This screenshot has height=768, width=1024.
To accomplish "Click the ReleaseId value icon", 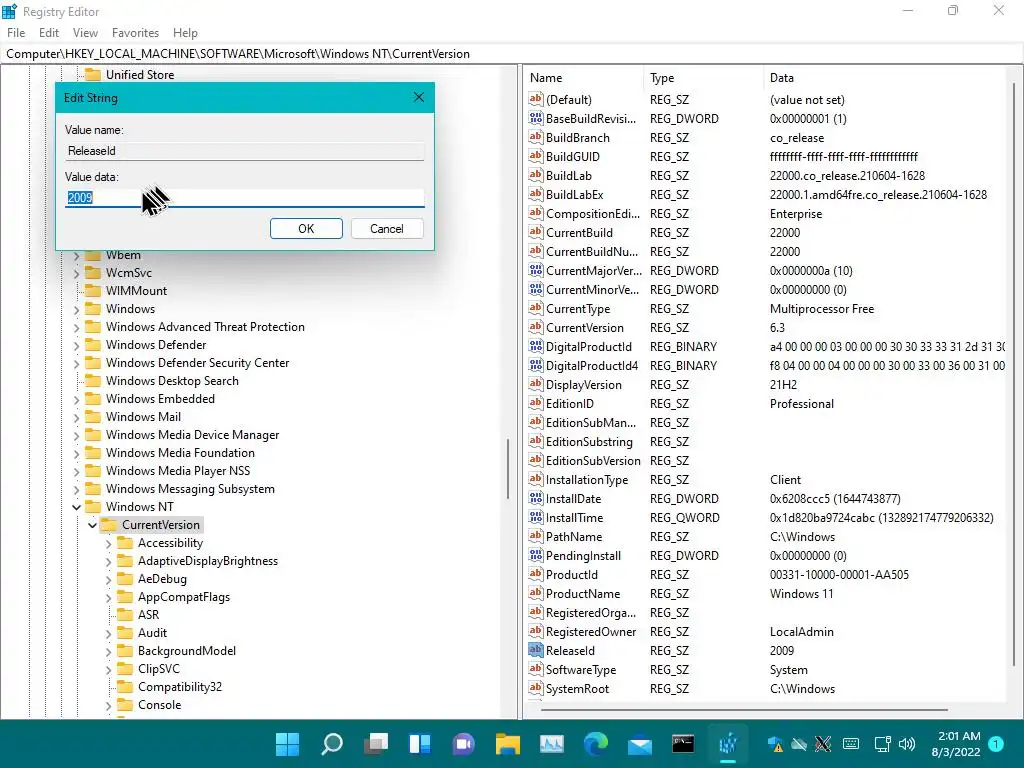I will [x=536, y=650].
